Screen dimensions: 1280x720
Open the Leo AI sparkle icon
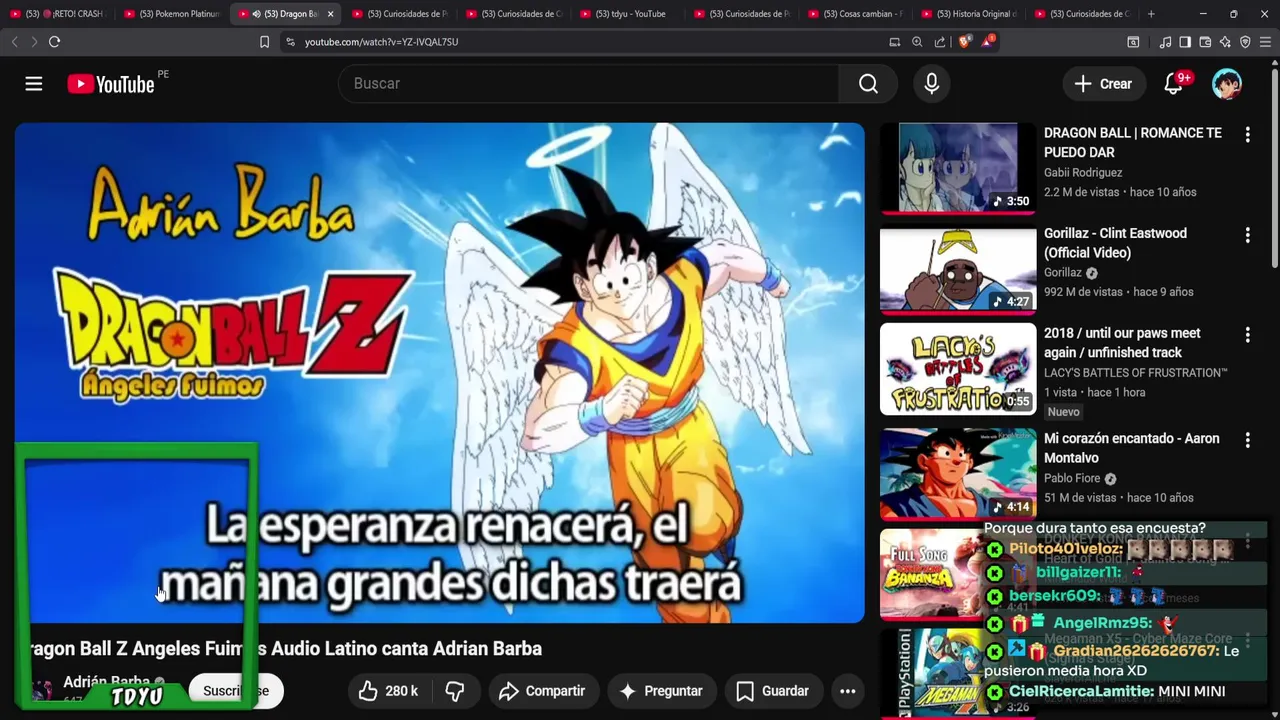pyautogui.click(x=1225, y=42)
